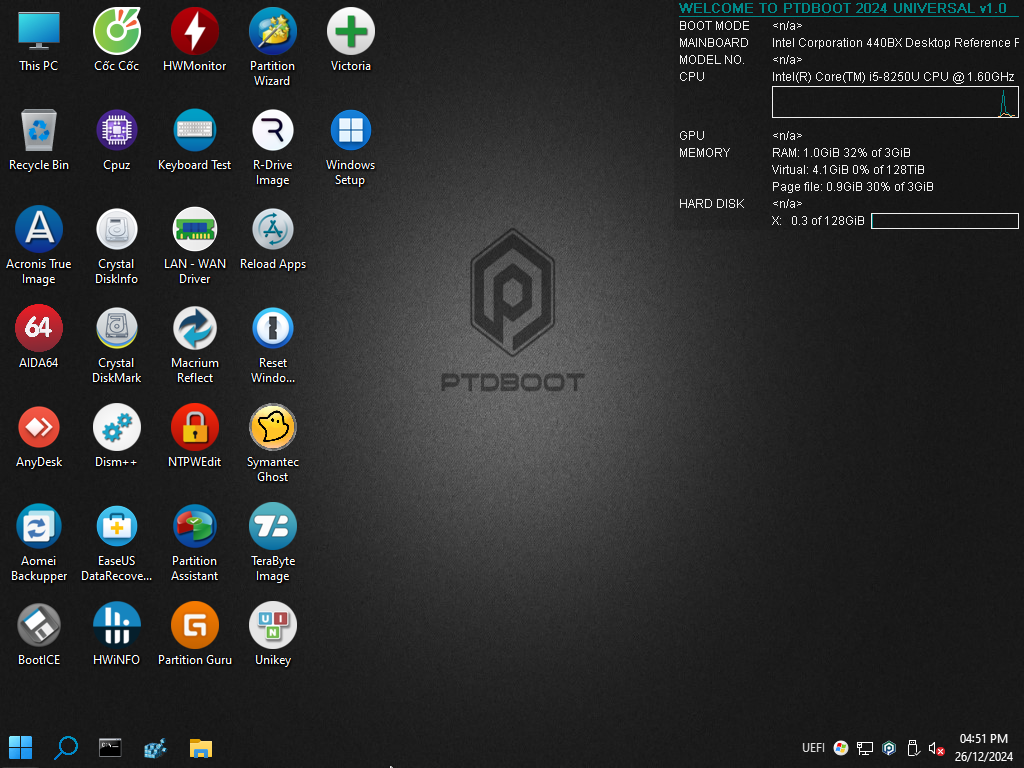The width and height of the screenshot is (1024, 768).
Task: Click the Reload Apps icon
Action: point(272,238)
